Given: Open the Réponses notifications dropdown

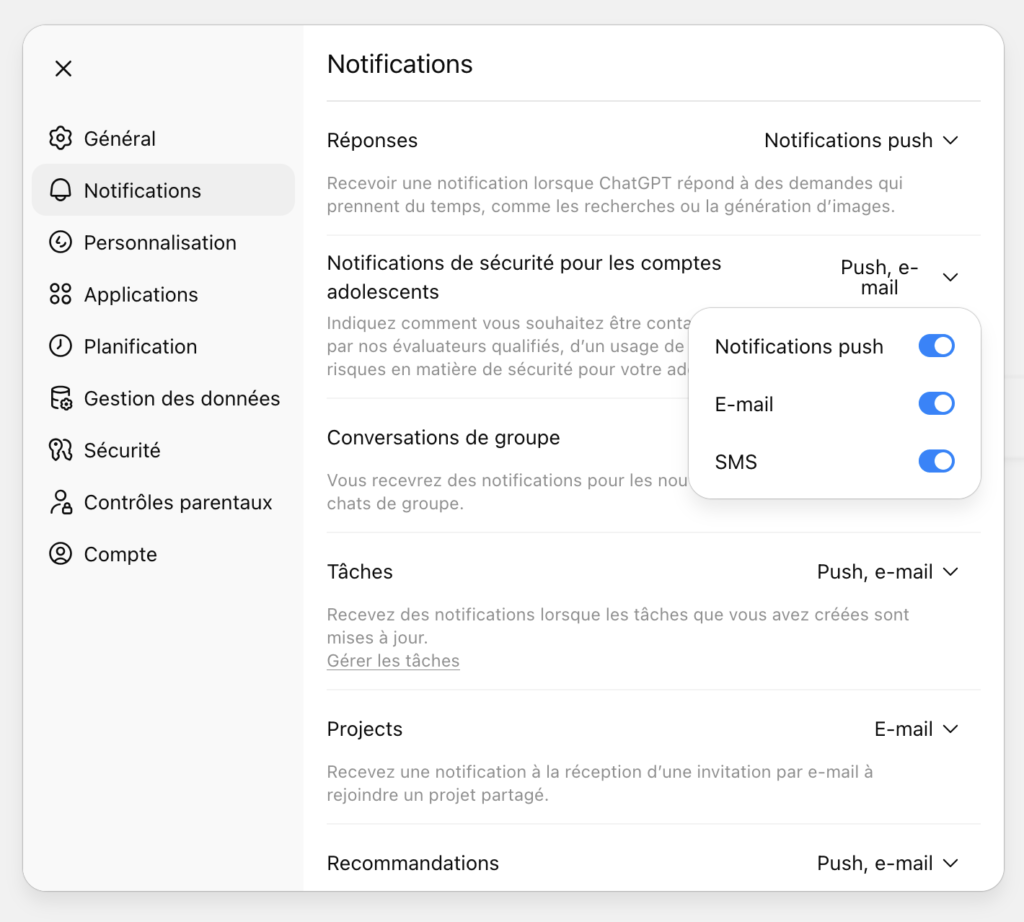Looking at the screenshot, I should pos(861,141).
